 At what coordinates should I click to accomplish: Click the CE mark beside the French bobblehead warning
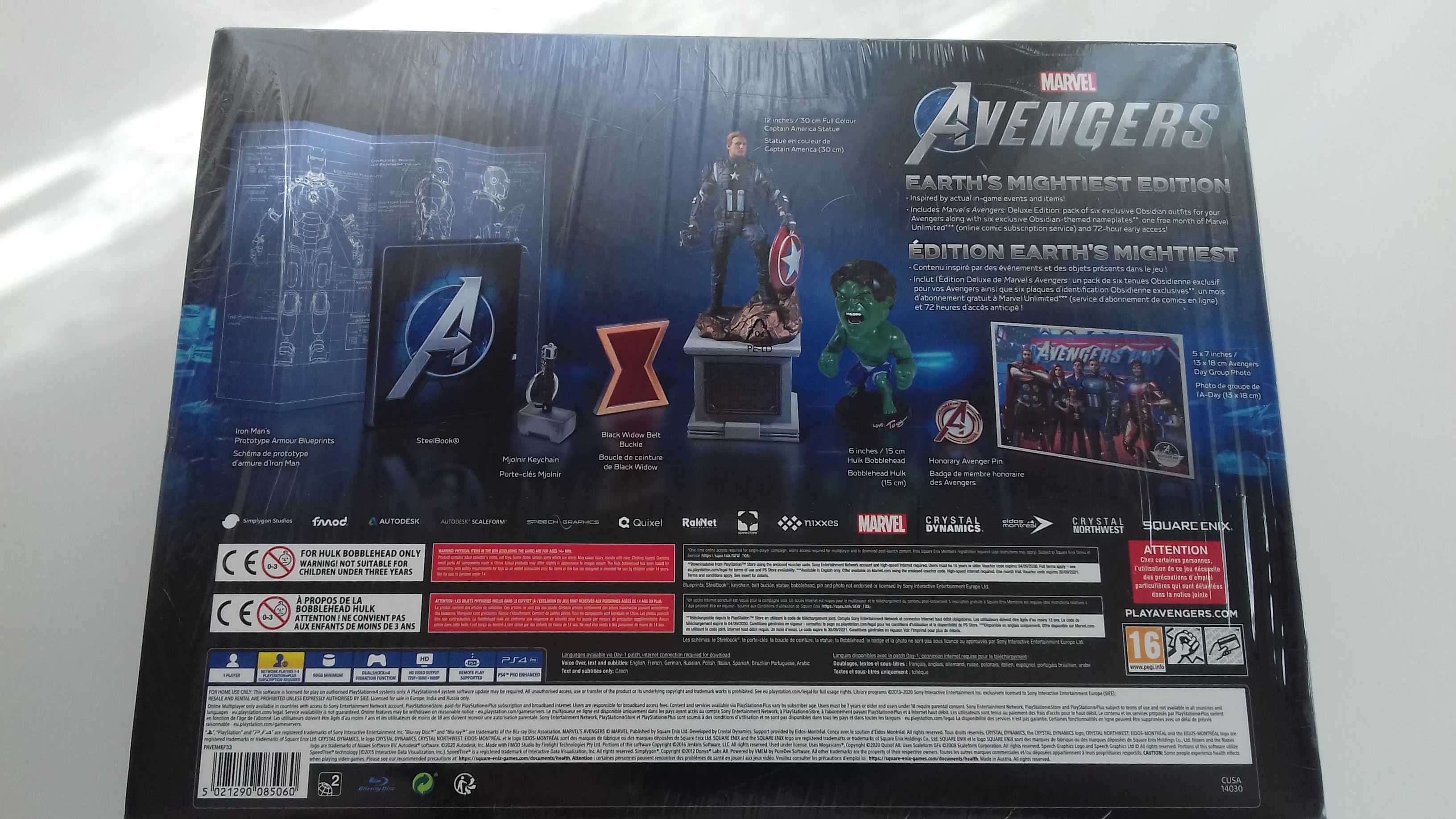coord(236,614)
